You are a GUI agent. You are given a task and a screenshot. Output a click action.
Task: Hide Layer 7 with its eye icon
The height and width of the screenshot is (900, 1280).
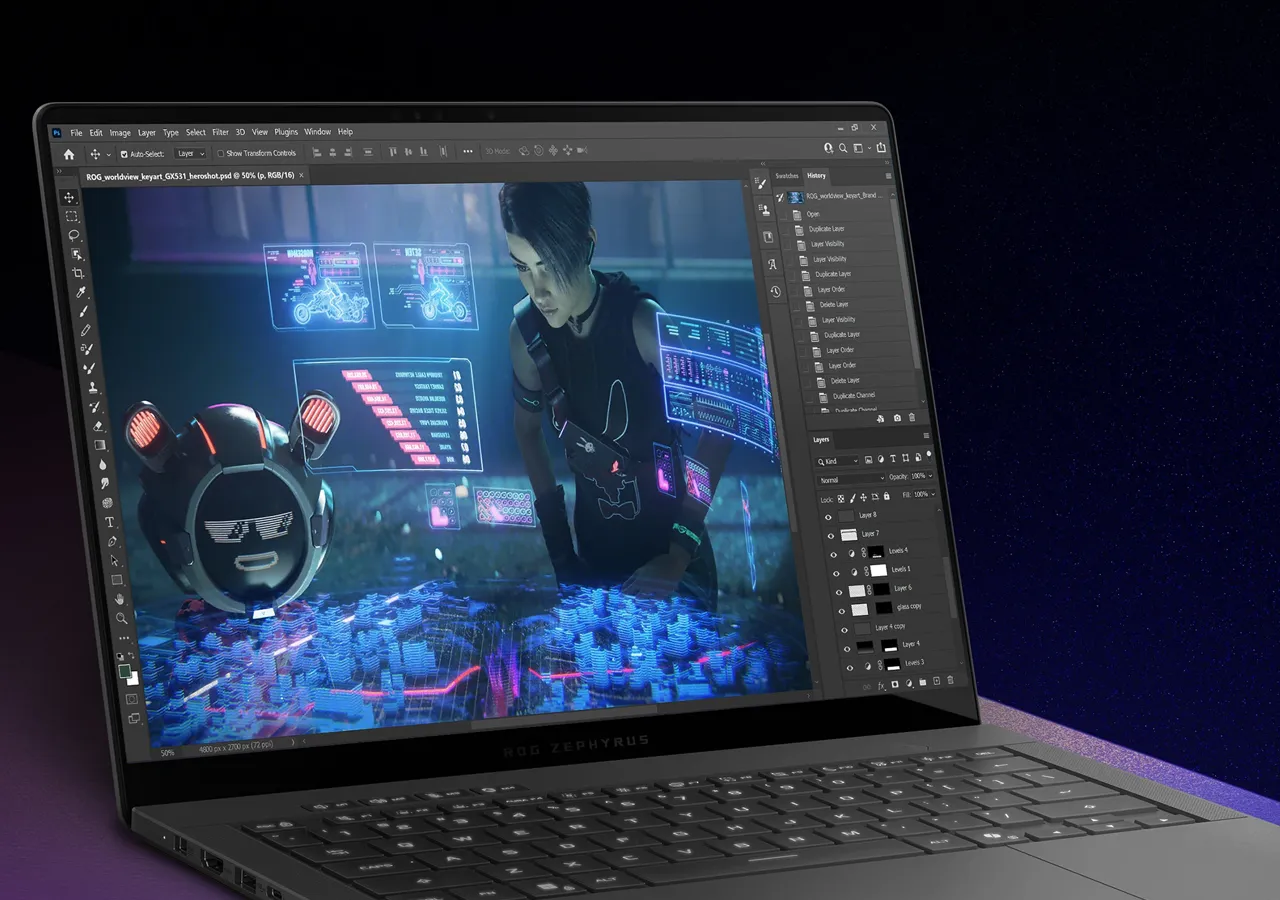pos(832,535)
